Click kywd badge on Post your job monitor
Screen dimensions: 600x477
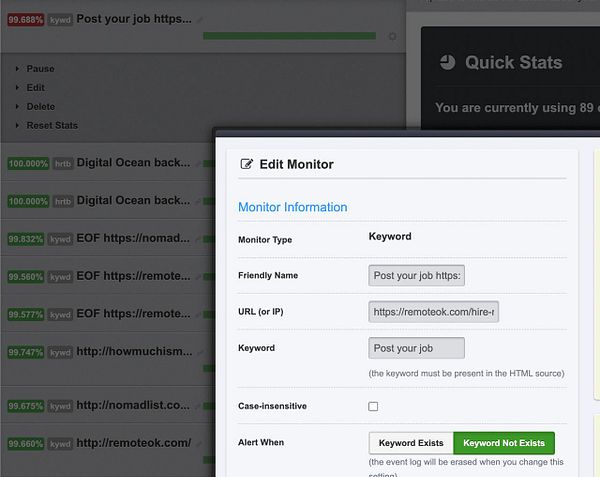point(61,19)
